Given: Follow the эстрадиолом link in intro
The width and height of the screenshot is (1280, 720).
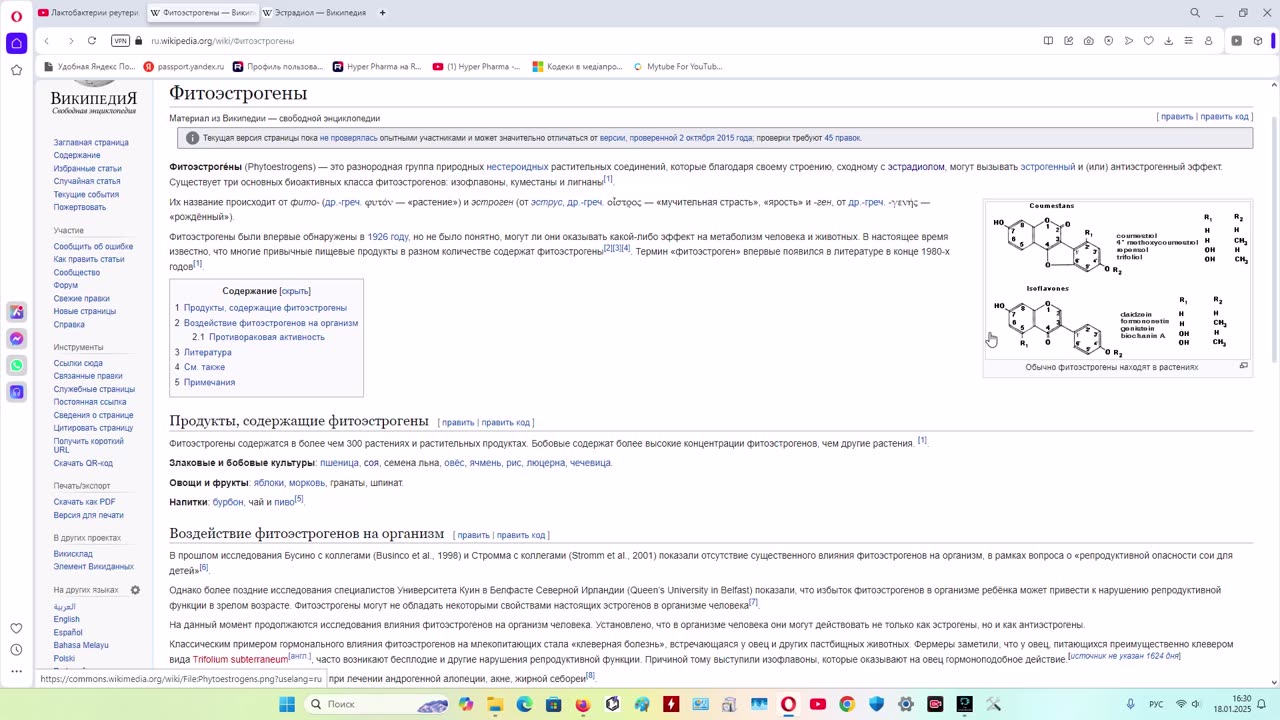Looking at the screenshot, I should [916, 167].
